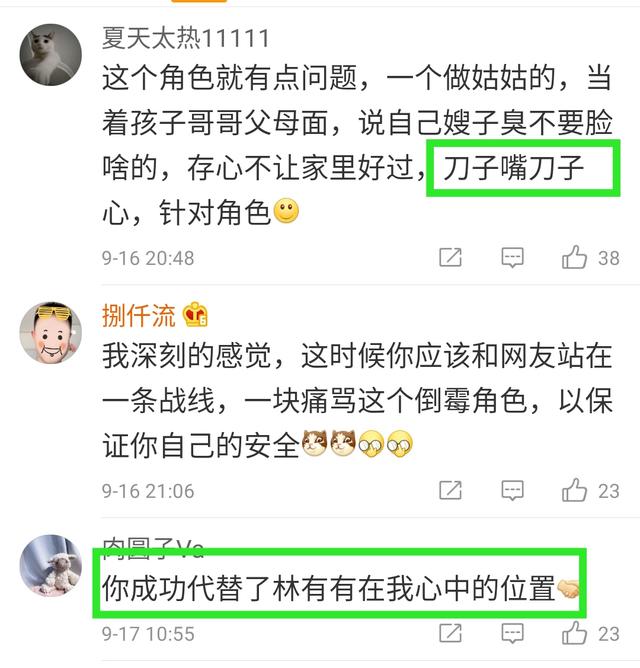
Task: Click the crown membership badge beside 捌仟流
Action: [x=195, y=314]
